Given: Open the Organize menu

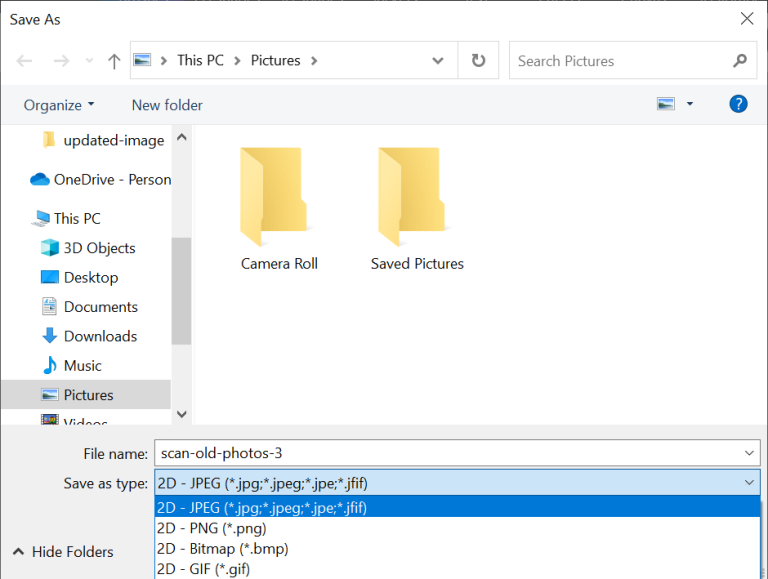Looking at the screenshot, I should point(59,105).
